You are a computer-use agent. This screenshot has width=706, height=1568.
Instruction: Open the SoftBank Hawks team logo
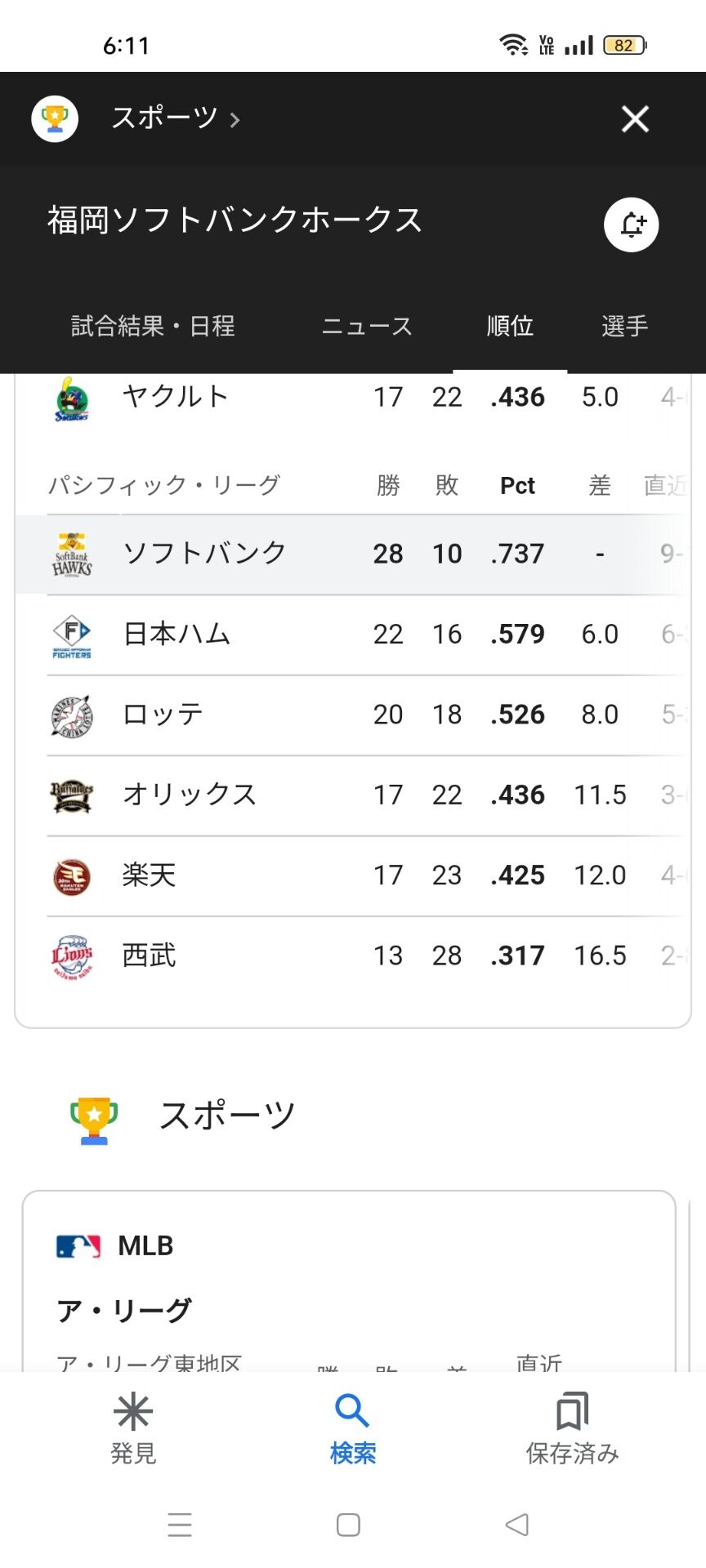click(x=72, y=555)
